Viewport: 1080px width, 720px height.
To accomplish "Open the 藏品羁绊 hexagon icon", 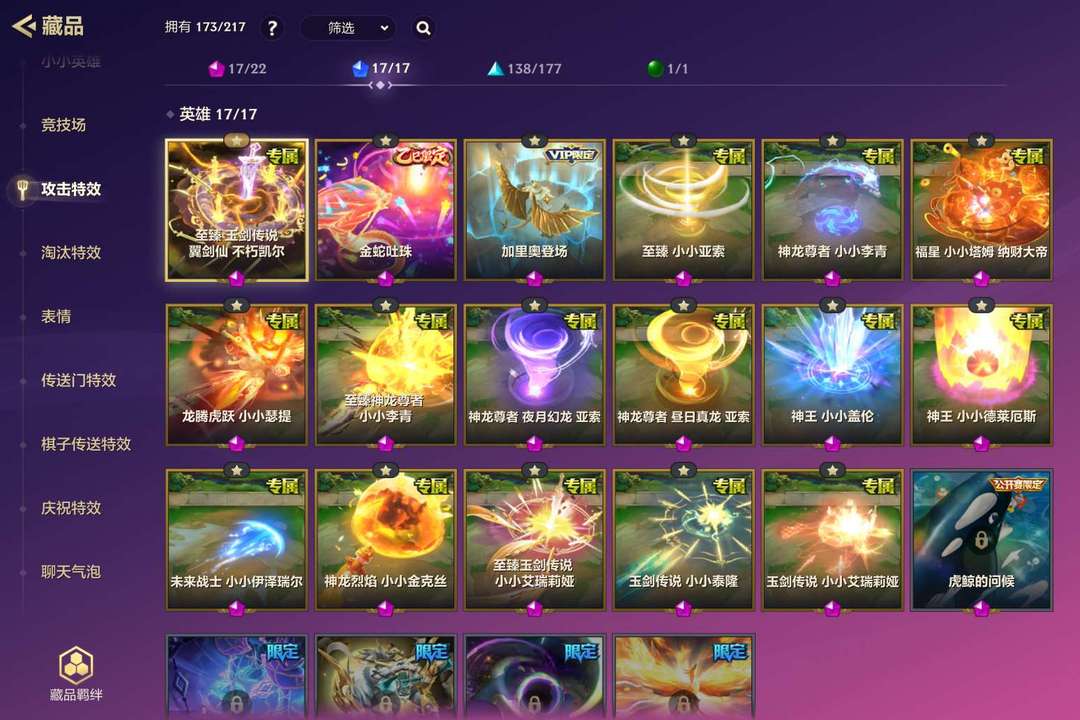I will [x=76, y=665].
